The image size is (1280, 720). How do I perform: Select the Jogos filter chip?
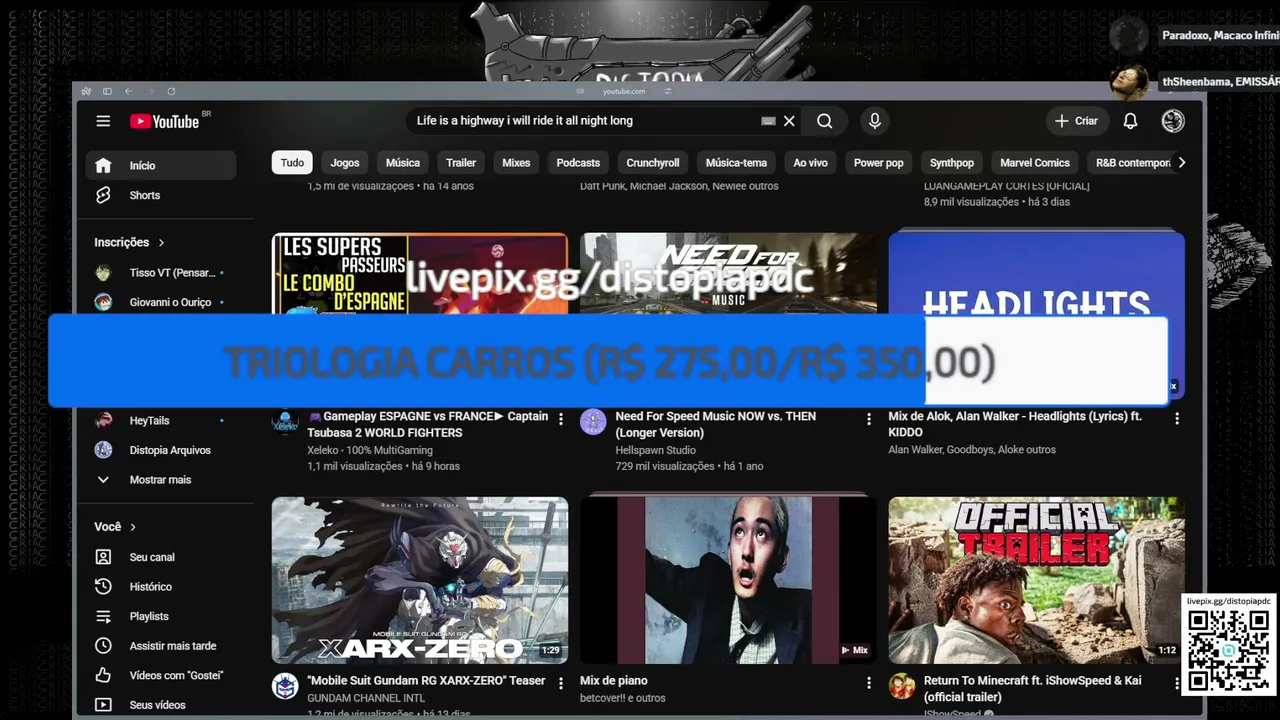click(345, 163)
